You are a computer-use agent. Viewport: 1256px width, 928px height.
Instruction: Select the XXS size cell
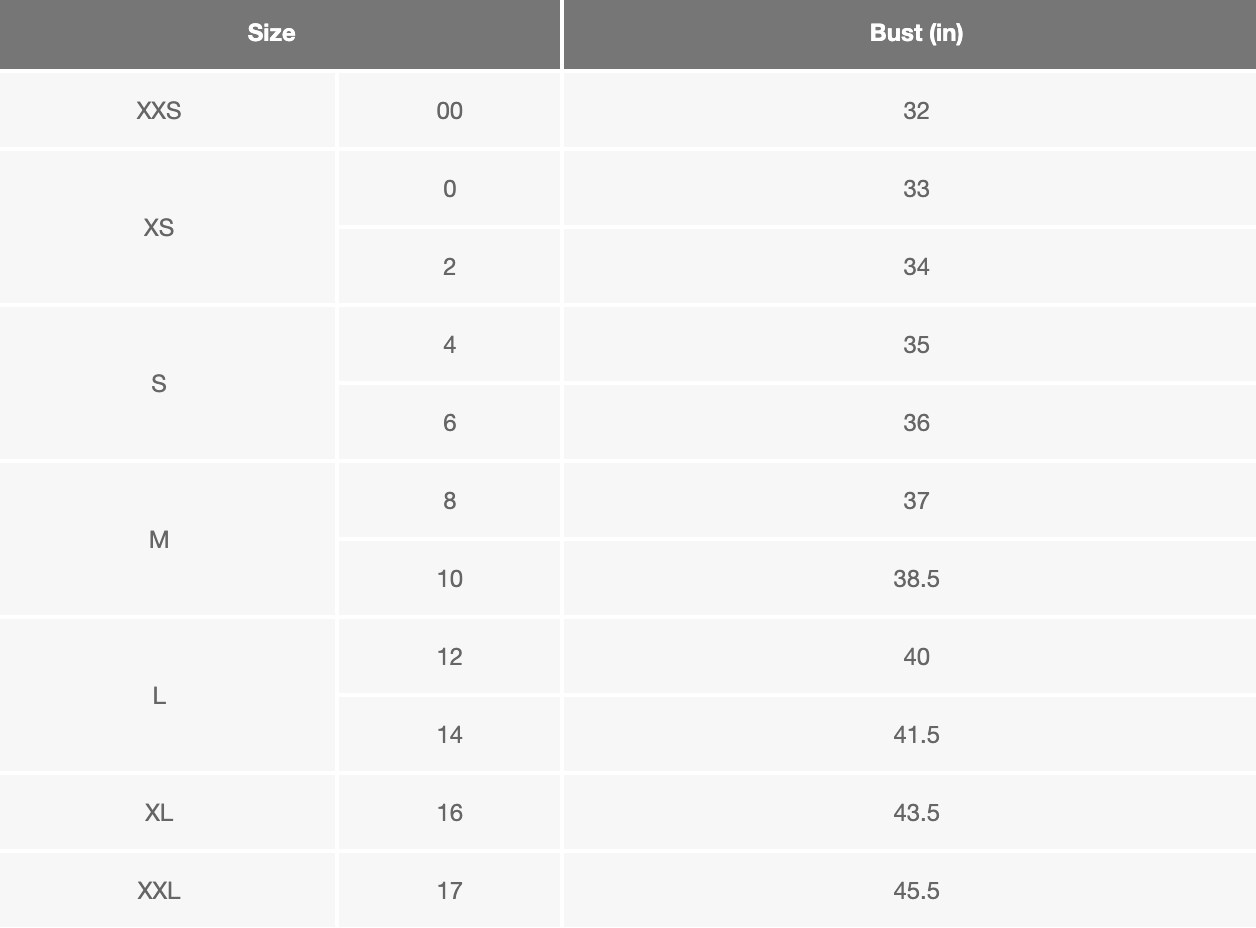click(x=159, y=111)
